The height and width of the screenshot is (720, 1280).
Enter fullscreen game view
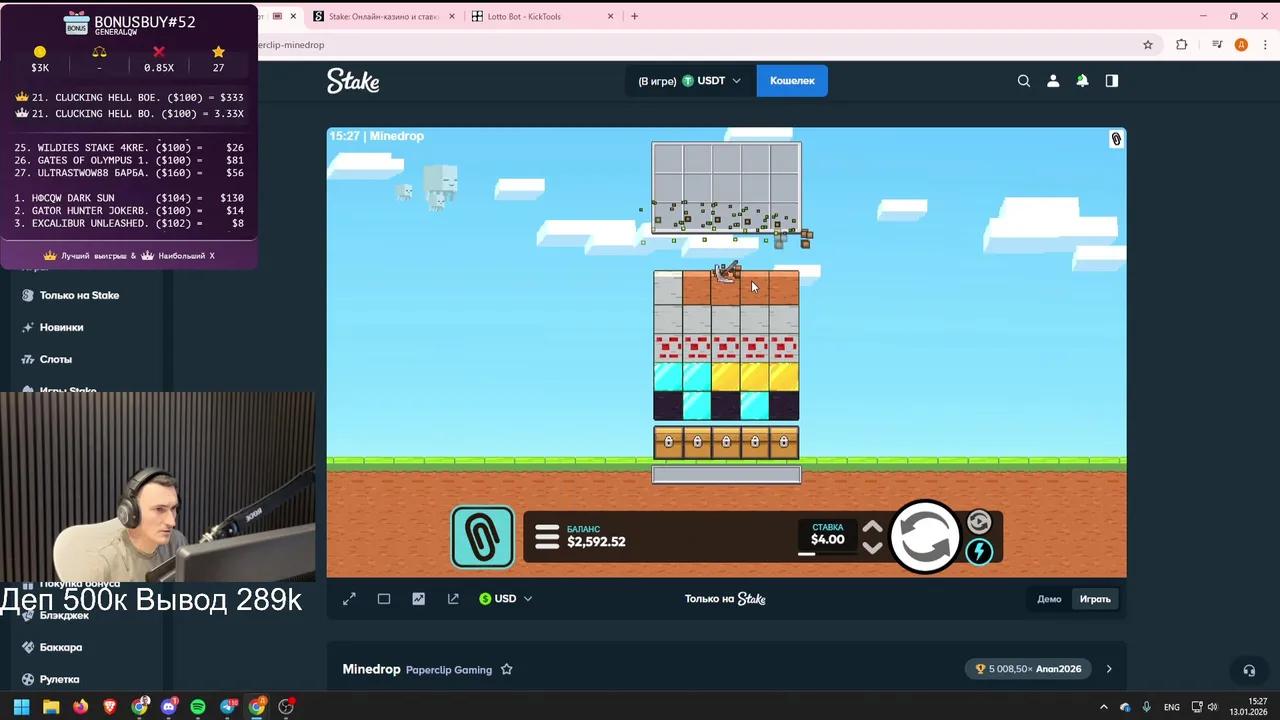coord(349,599)
